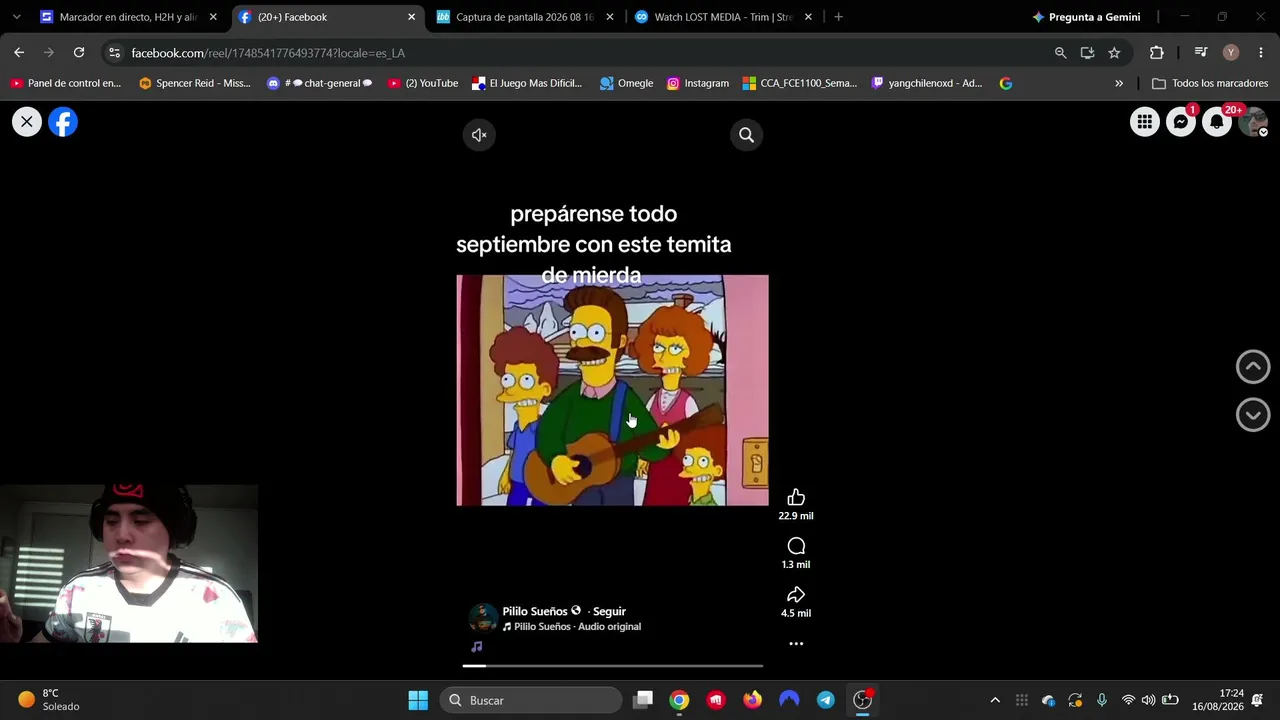Image resolution: width=1280 pixels, height=720 pixels.
Task: Switch to the Marcador en directo tab
Action: (x=128, y=17)
